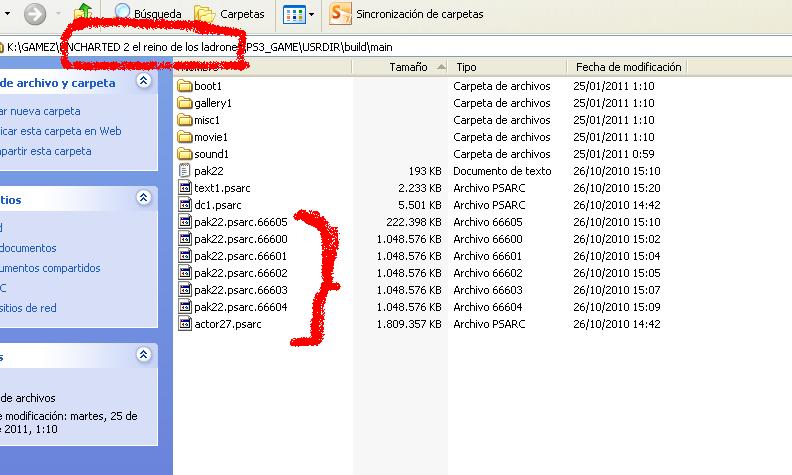
Task: Click 'Documento de texto' type cell
Action: pyautogui.click(x=502, y=171)
